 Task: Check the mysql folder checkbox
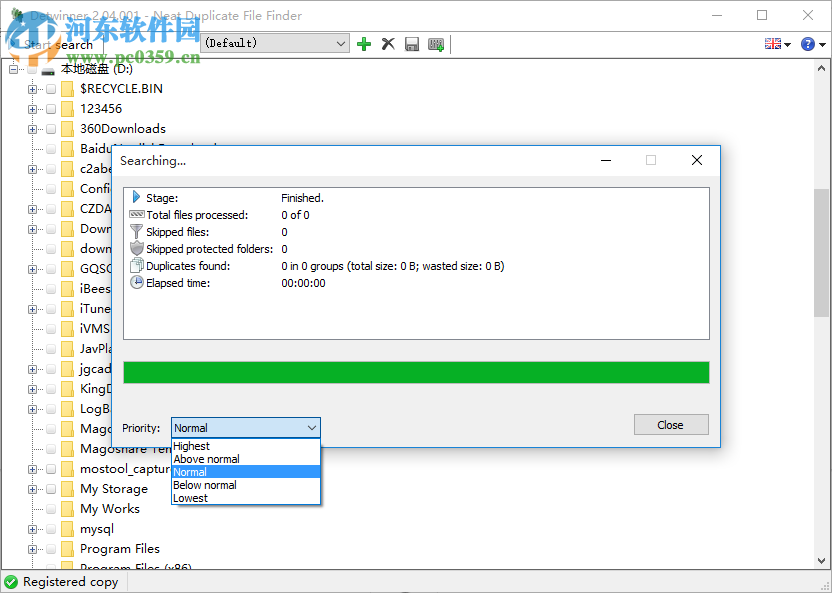tap(51, 529)
